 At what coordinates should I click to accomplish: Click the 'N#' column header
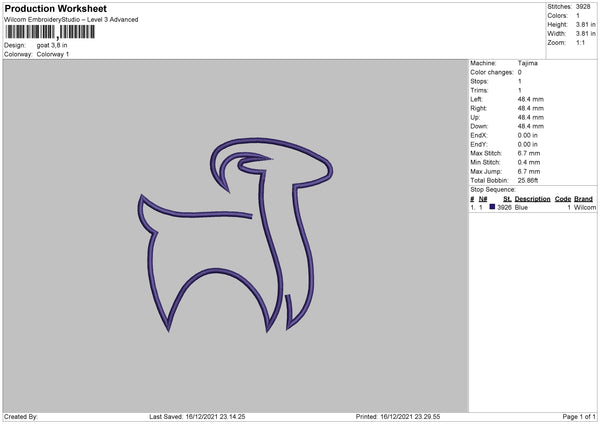coord(483,199)
